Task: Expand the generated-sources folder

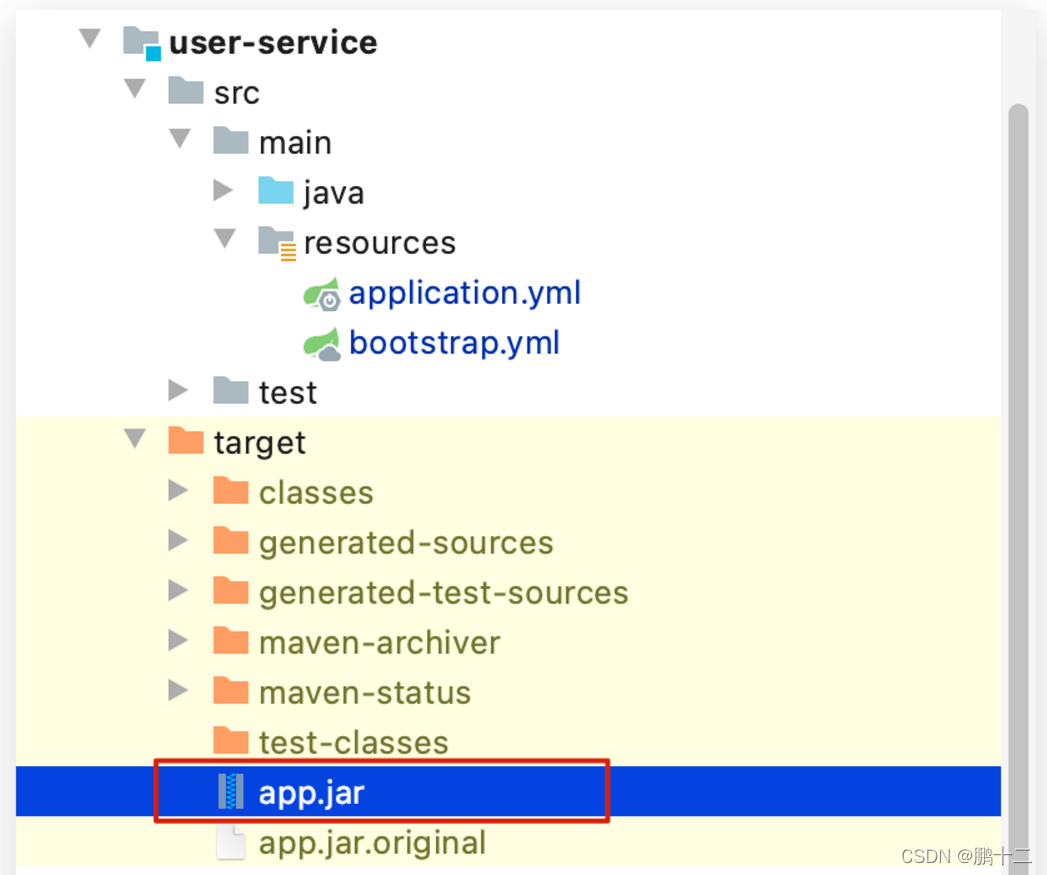Action: click(x=178, y=540)
